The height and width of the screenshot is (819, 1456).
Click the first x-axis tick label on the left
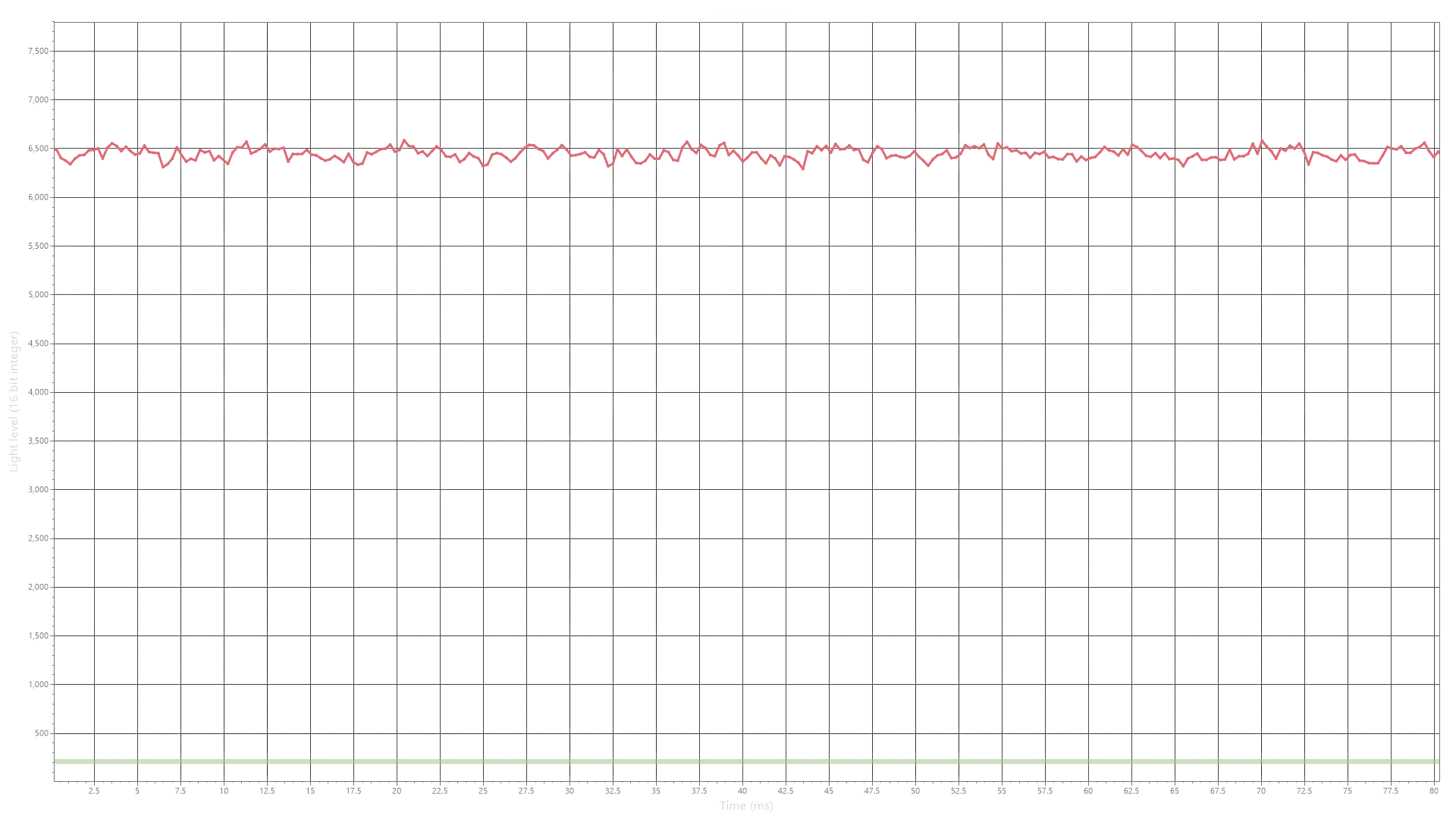click(93, 789)
